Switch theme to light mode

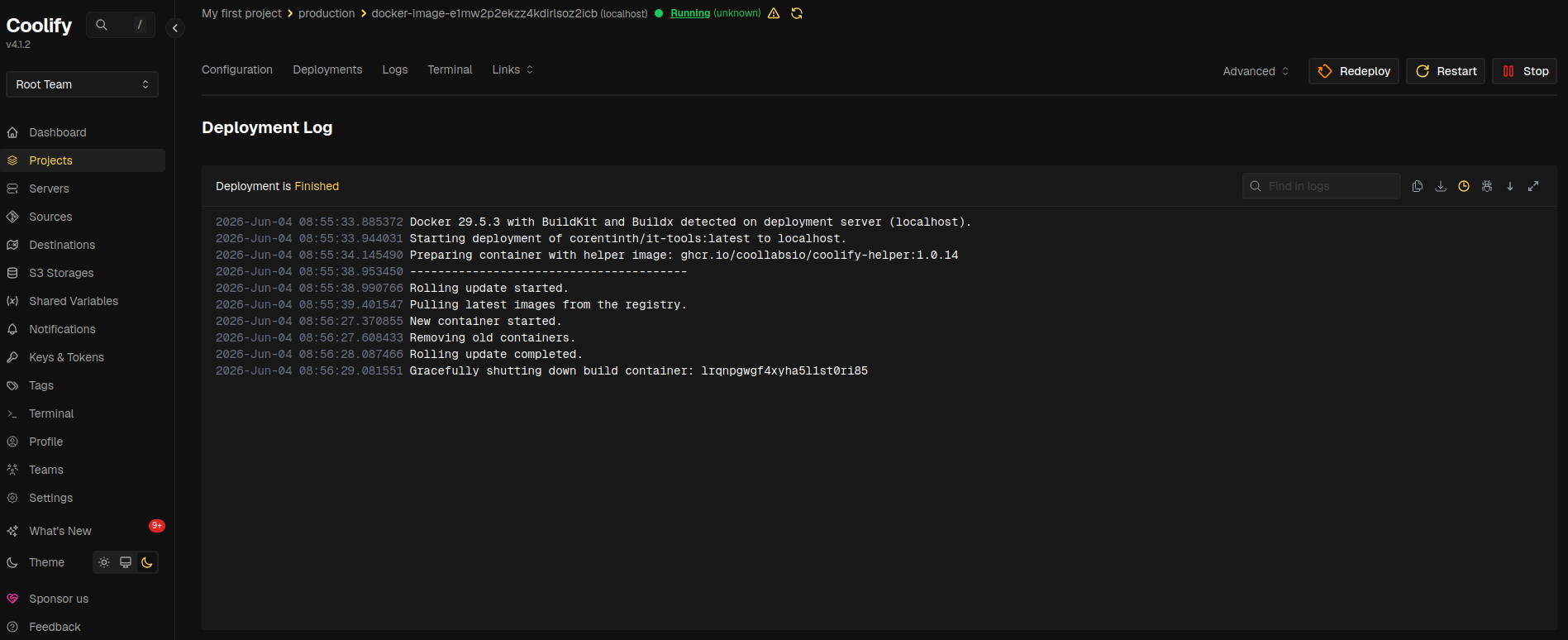[x=104, y=562]
